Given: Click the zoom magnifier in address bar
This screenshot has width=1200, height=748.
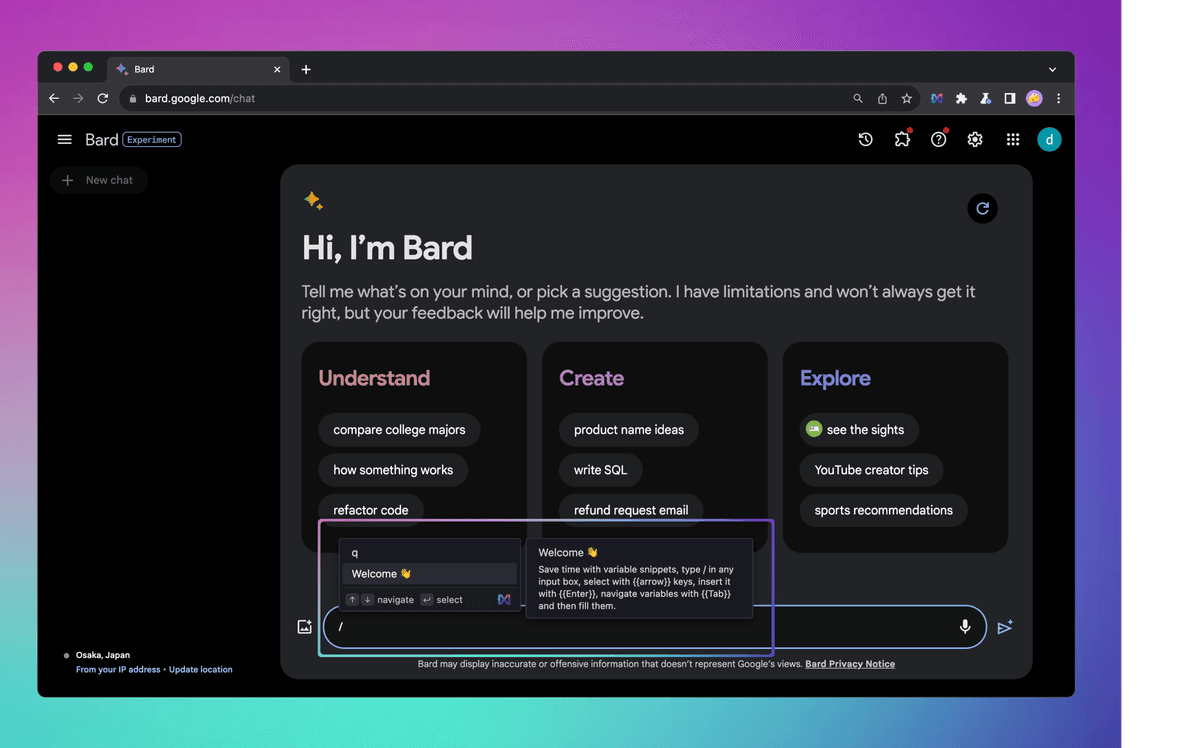Looking at the screenshot, I should 858,99.
